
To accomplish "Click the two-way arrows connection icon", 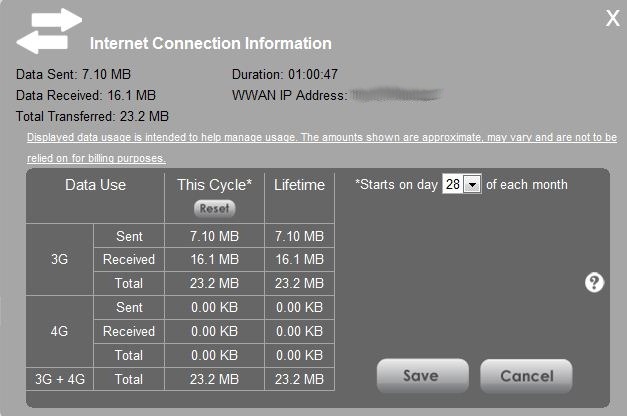I will pos(49,31).
